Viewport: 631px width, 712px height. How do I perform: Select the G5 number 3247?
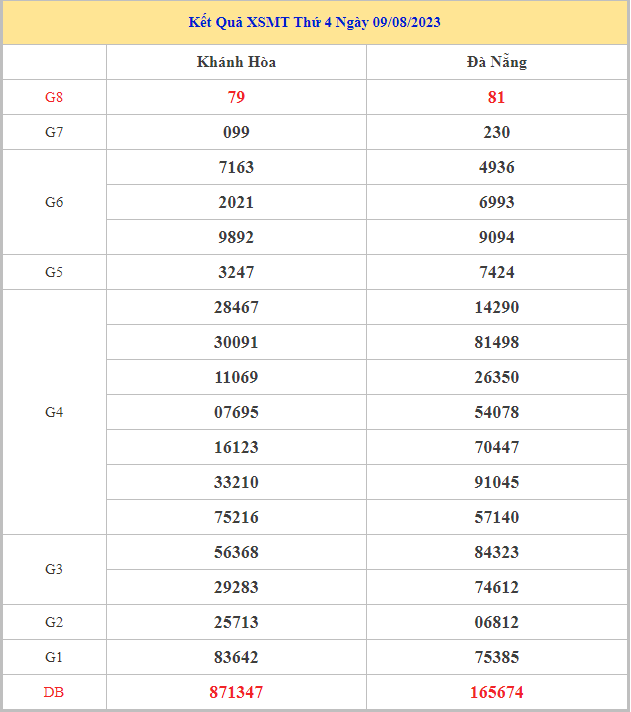point(236,272)
